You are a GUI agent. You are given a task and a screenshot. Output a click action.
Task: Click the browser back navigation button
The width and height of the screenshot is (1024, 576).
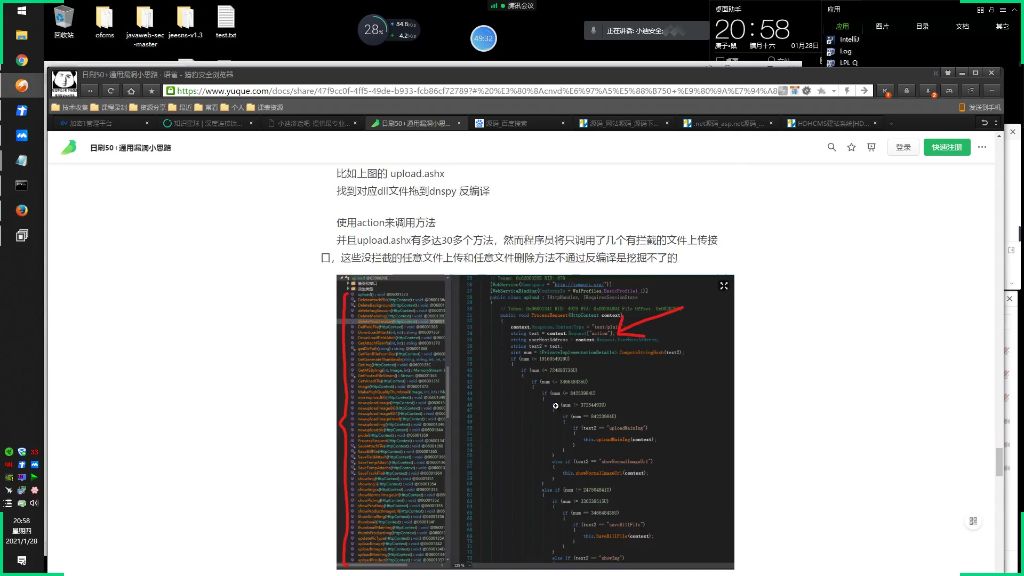click(90, 91)
